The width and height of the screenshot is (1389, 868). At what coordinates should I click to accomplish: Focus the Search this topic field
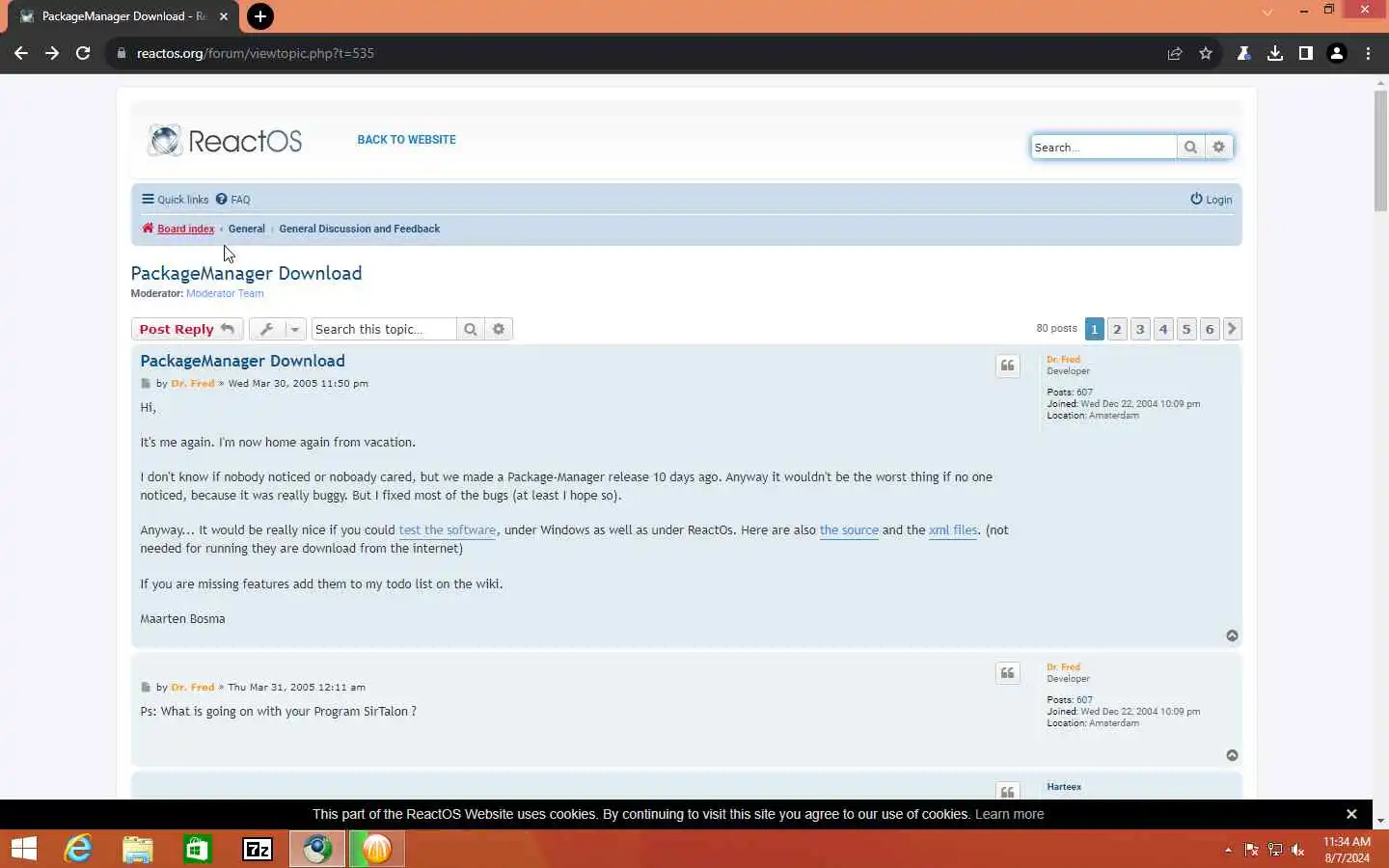click(x=384, y=329)
